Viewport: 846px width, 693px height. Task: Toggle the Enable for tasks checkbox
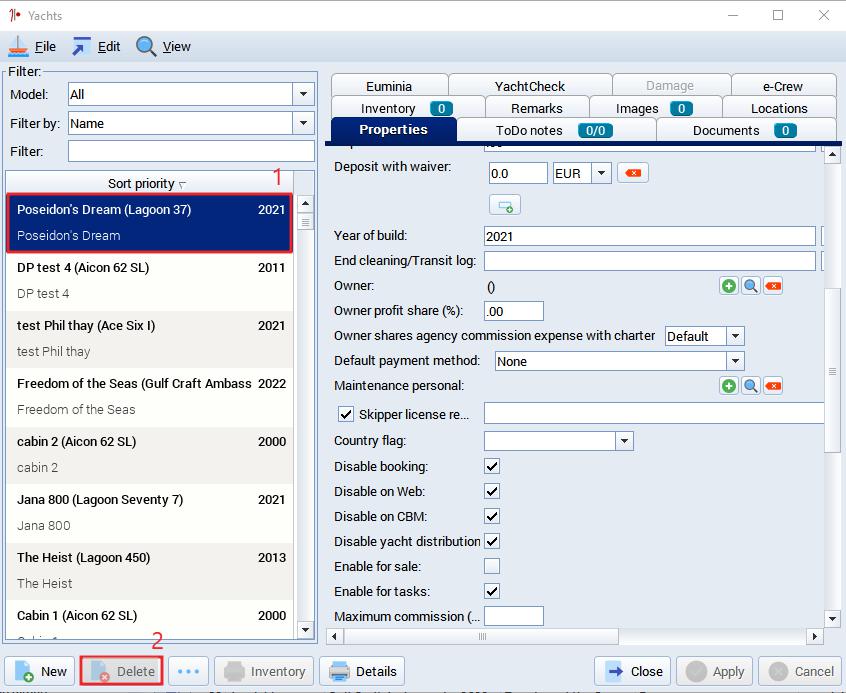492,591
